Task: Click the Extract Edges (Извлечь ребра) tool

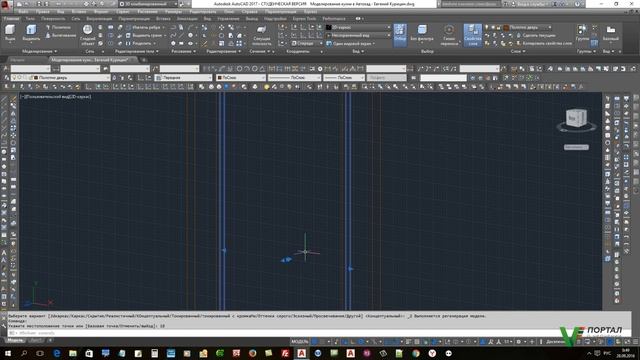Action: [x=143, y=27]
